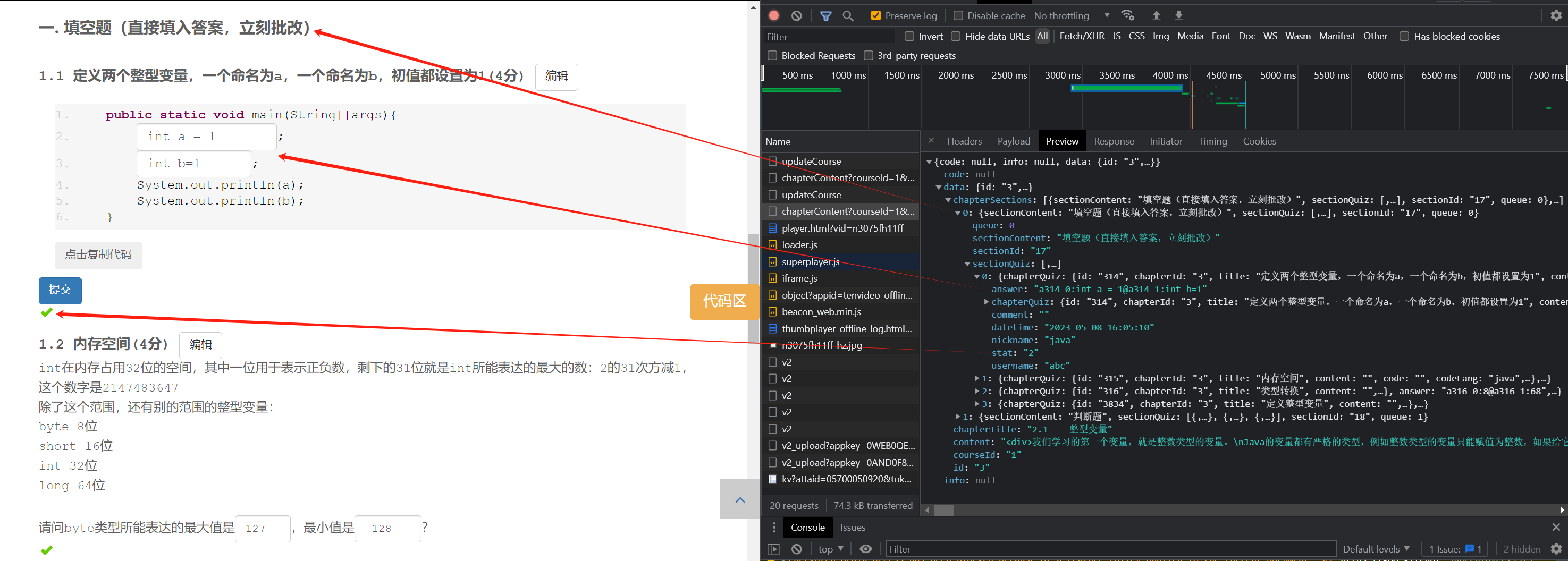Check the Hide data URLs option
This screenshot has height=561, width=1568.
pyautogui.click(x=956, y=37)
